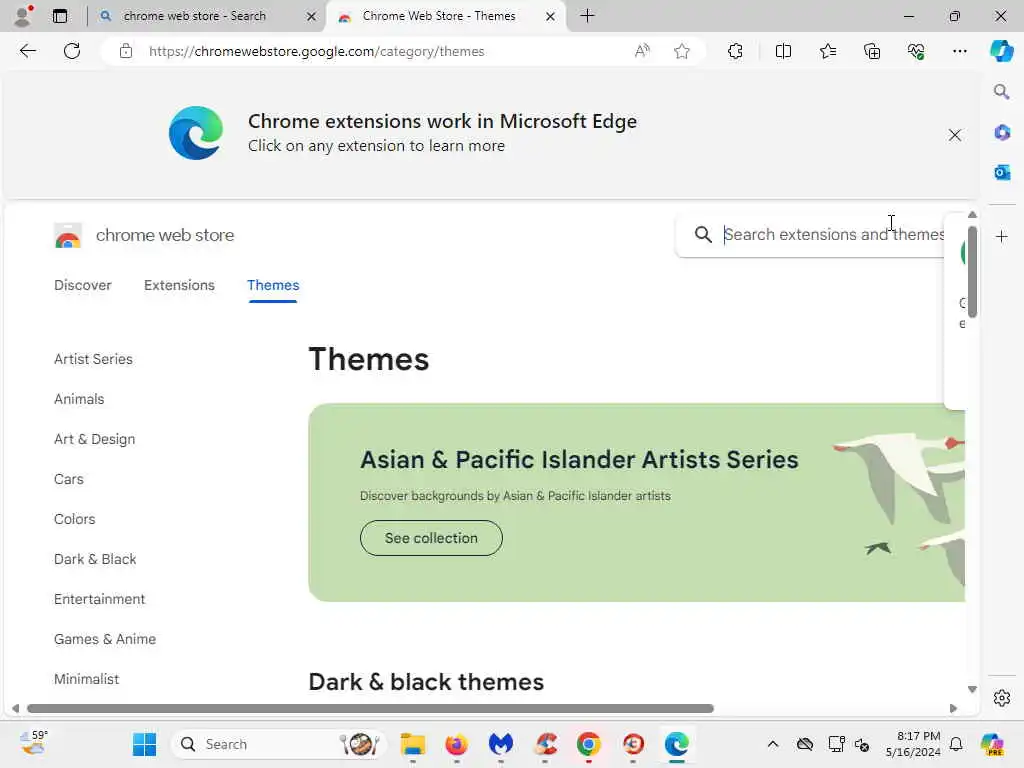This screenshot has width=1024, height=768.
Task: Go back to previous page
Action: point(27,51)
